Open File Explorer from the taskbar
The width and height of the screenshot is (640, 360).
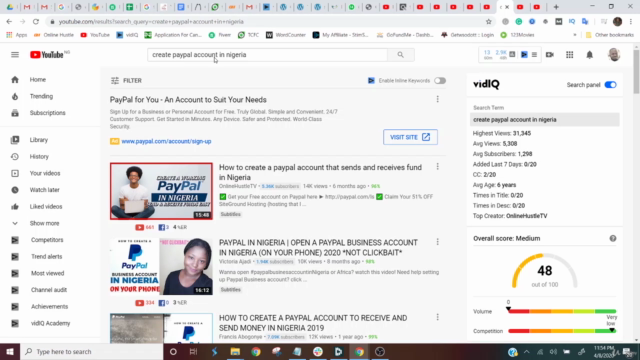pyautogui.click(x=235, y=351)
